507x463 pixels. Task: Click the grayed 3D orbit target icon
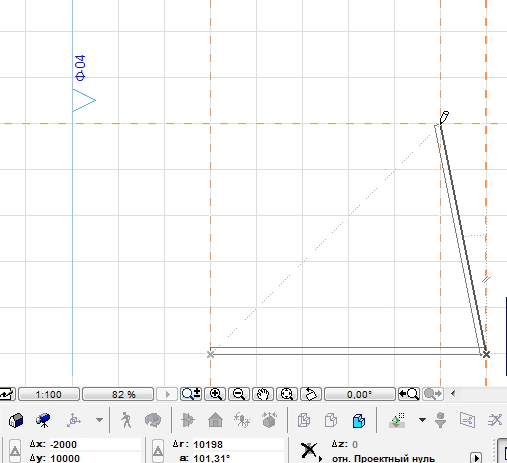188,420
